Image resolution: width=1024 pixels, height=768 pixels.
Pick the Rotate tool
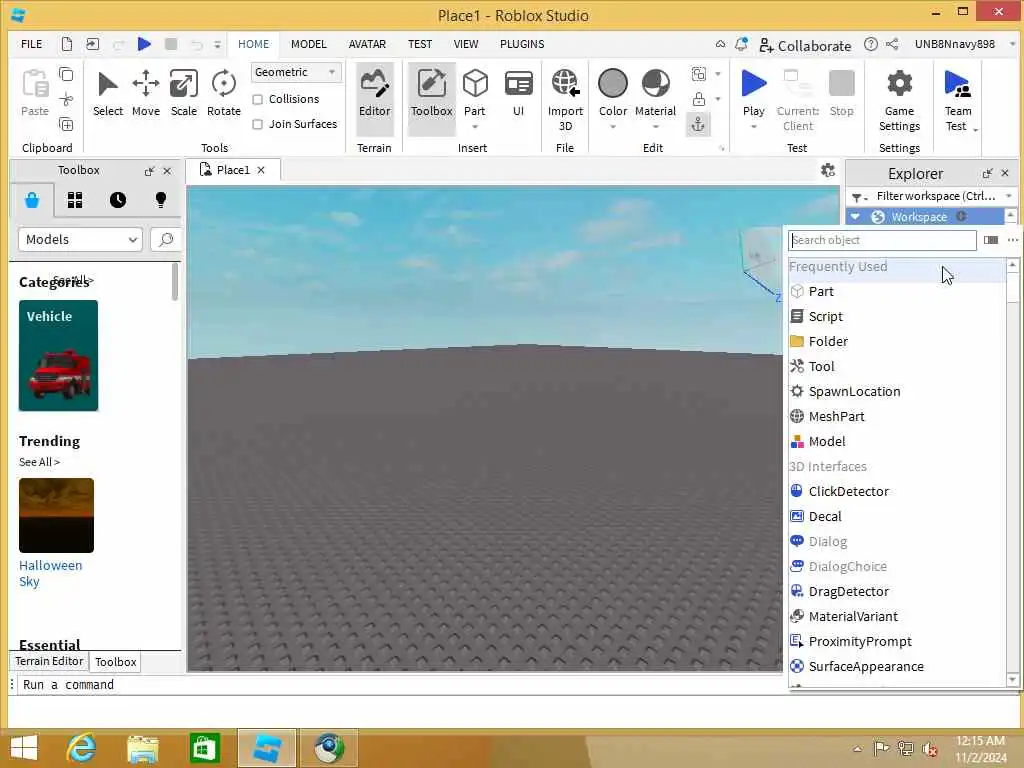tap(223, 94)
